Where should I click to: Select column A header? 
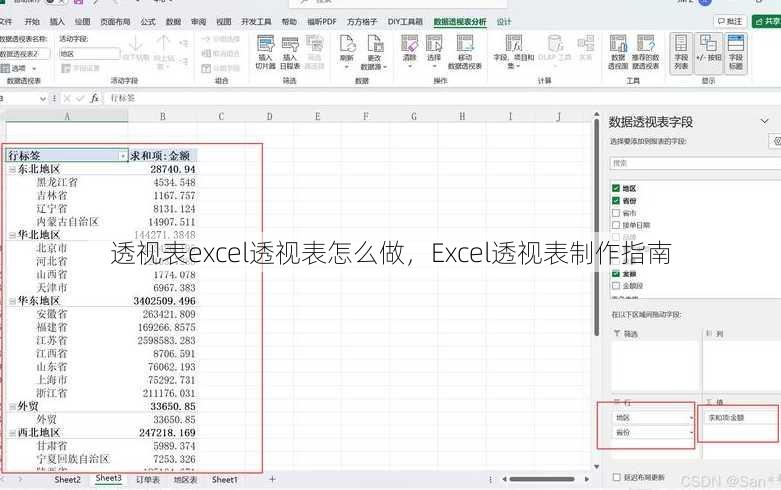[x=67, y=117]
